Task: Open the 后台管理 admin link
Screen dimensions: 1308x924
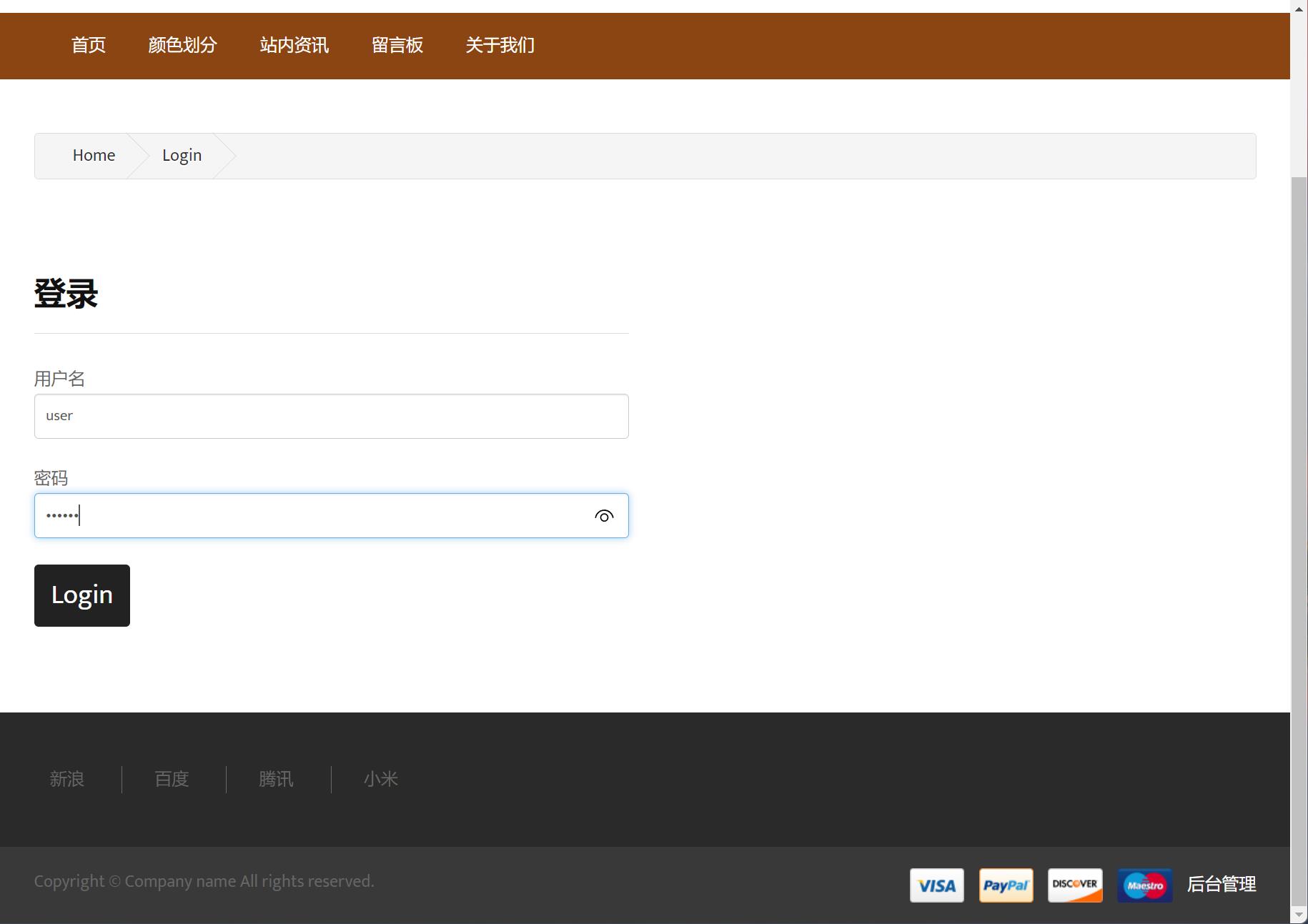Action: click(x=1221, y=885)
